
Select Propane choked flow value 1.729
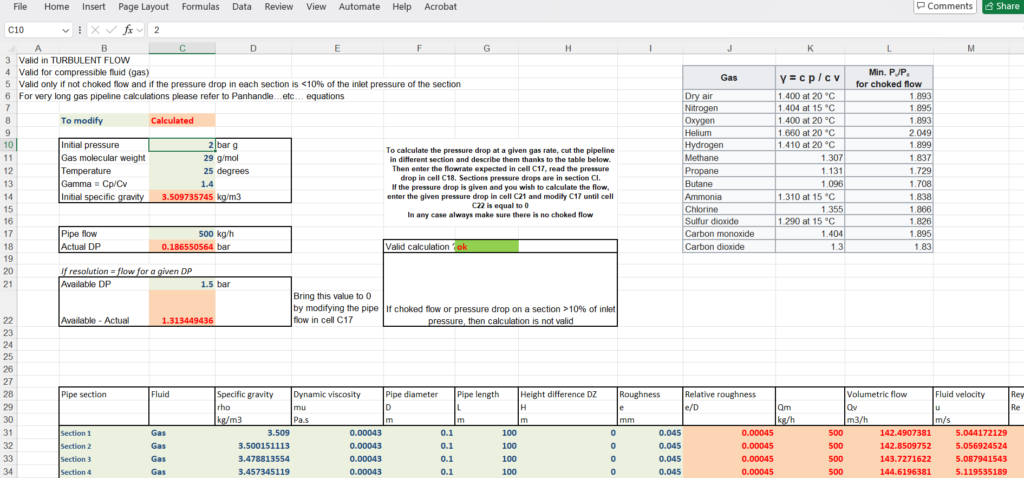tap(889, 171)
